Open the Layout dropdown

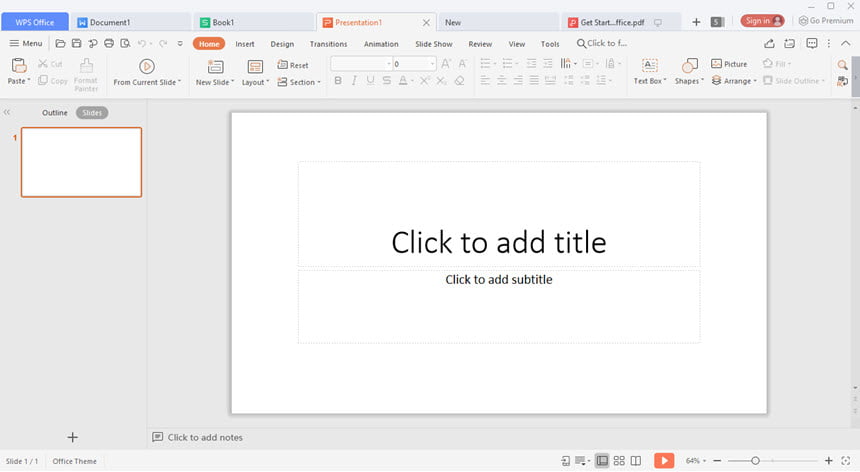pyautogui.click(x=256, y=82)
